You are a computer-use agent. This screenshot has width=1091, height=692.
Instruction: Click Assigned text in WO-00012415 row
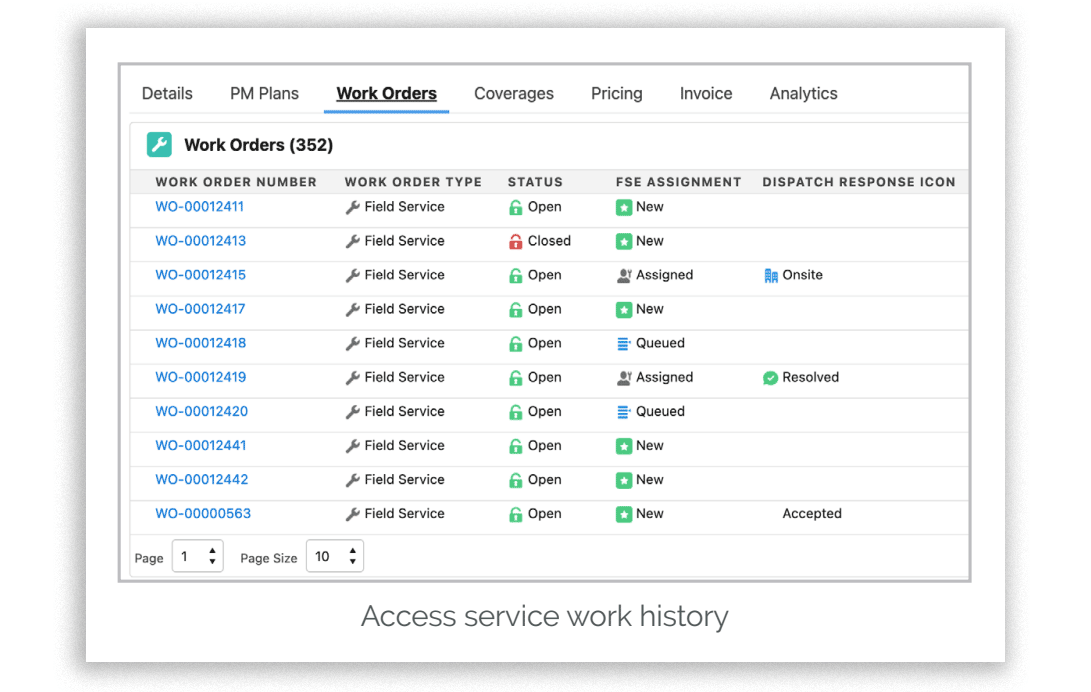664,275
